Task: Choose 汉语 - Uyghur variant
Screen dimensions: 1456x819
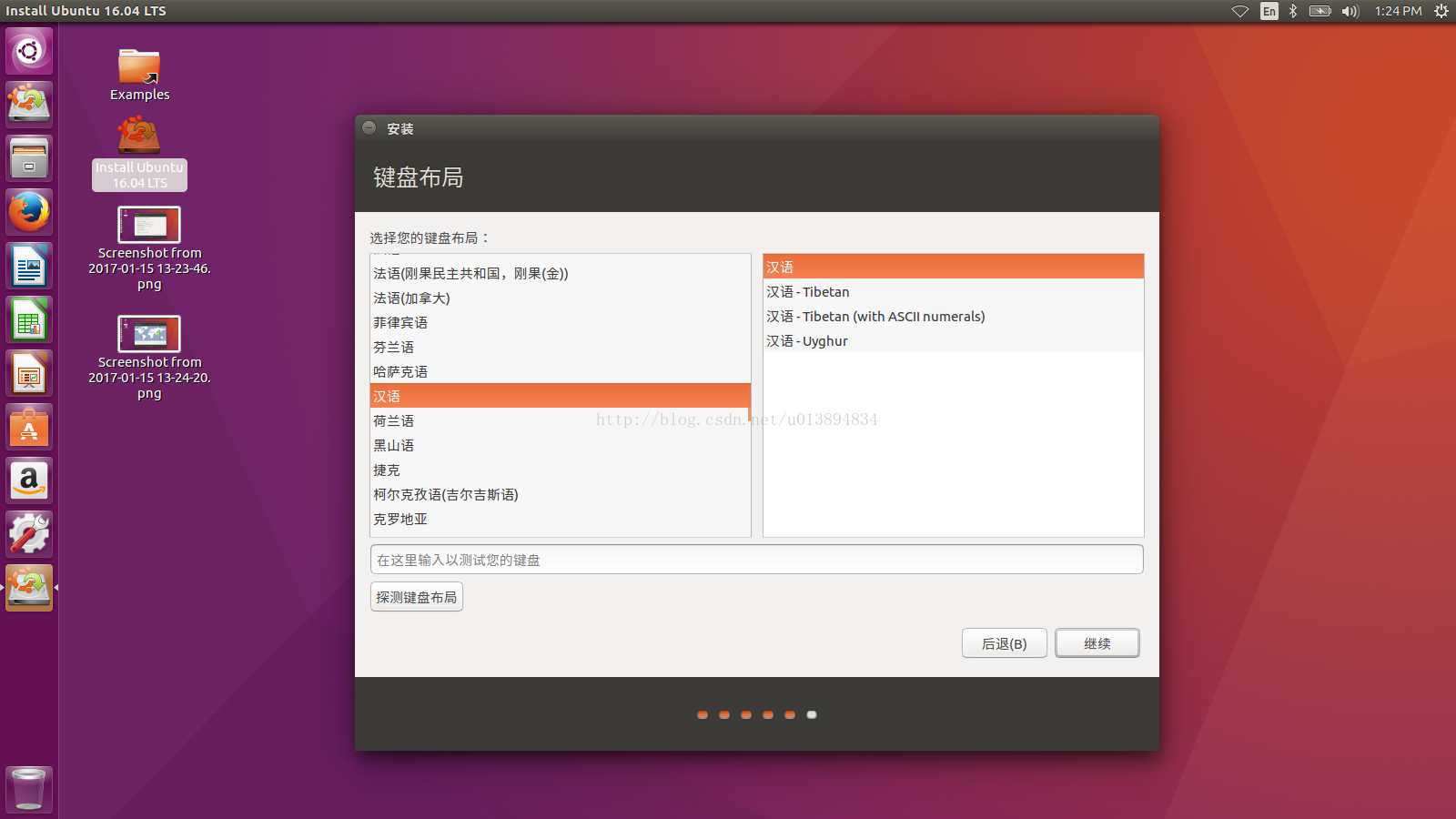Action: coord(954,340)
